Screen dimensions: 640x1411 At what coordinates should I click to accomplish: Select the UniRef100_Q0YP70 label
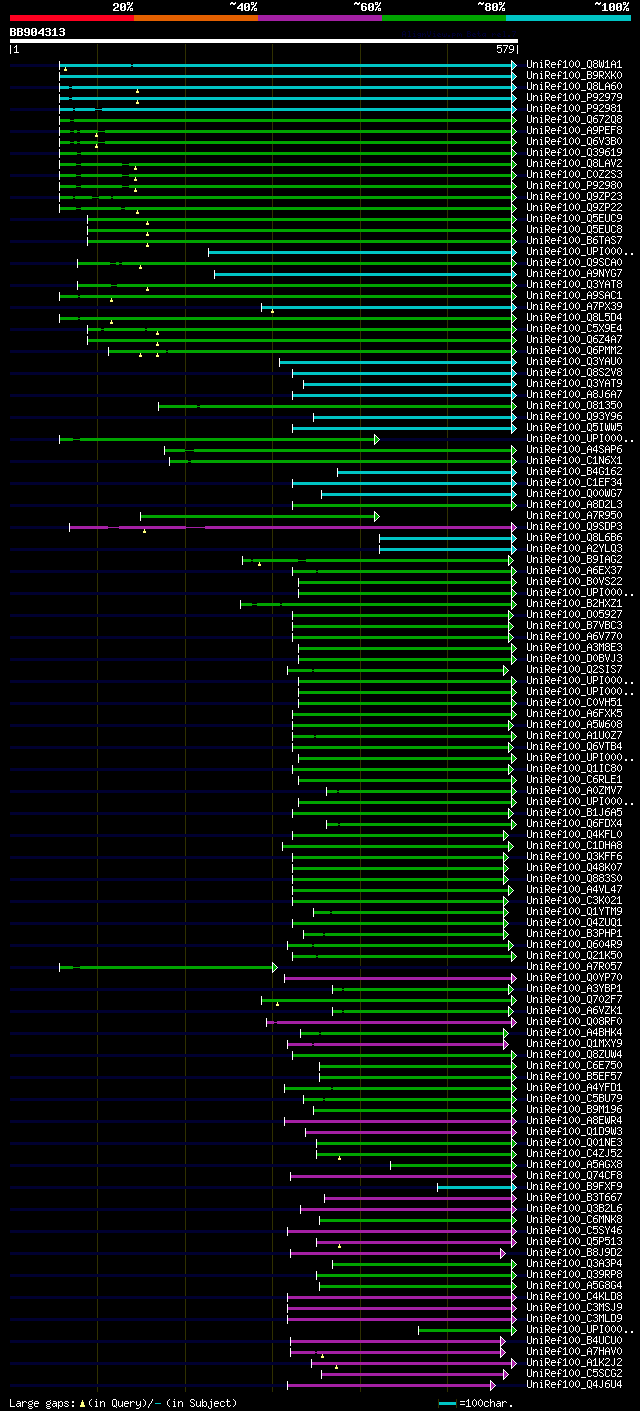click(574, 978)
